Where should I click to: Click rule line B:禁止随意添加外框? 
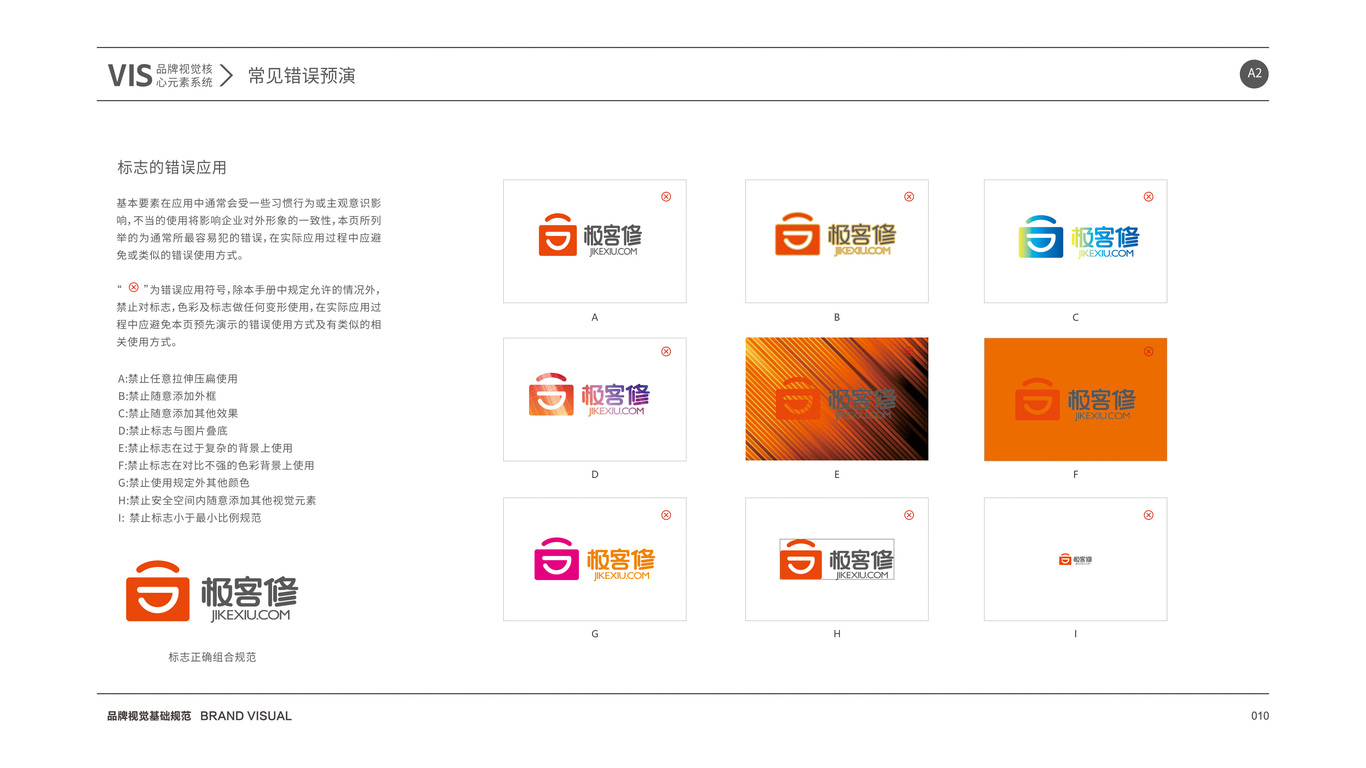(167, 396)
